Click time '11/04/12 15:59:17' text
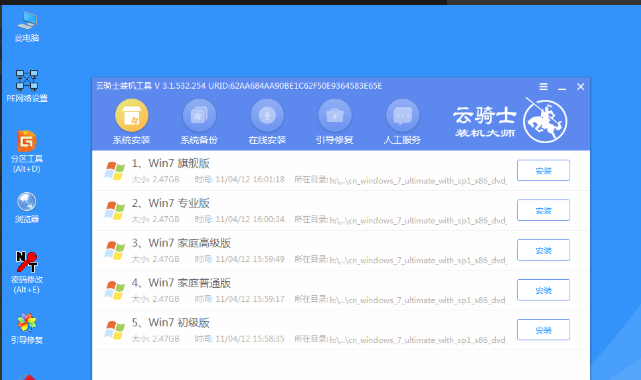Viewport: 641px width, 380px height. (x=250, y=299)
